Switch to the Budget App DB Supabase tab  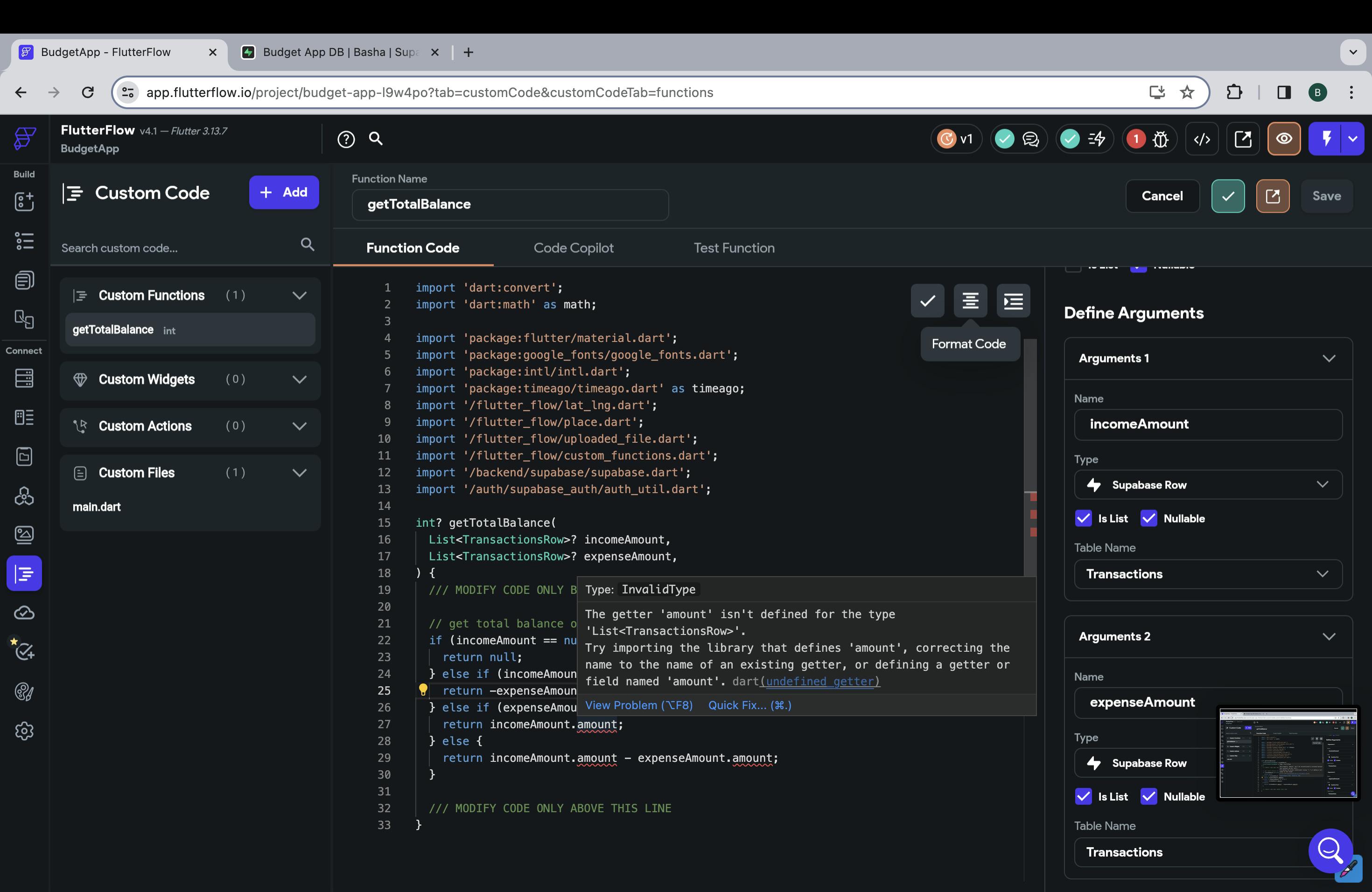[x=340, y=52]
